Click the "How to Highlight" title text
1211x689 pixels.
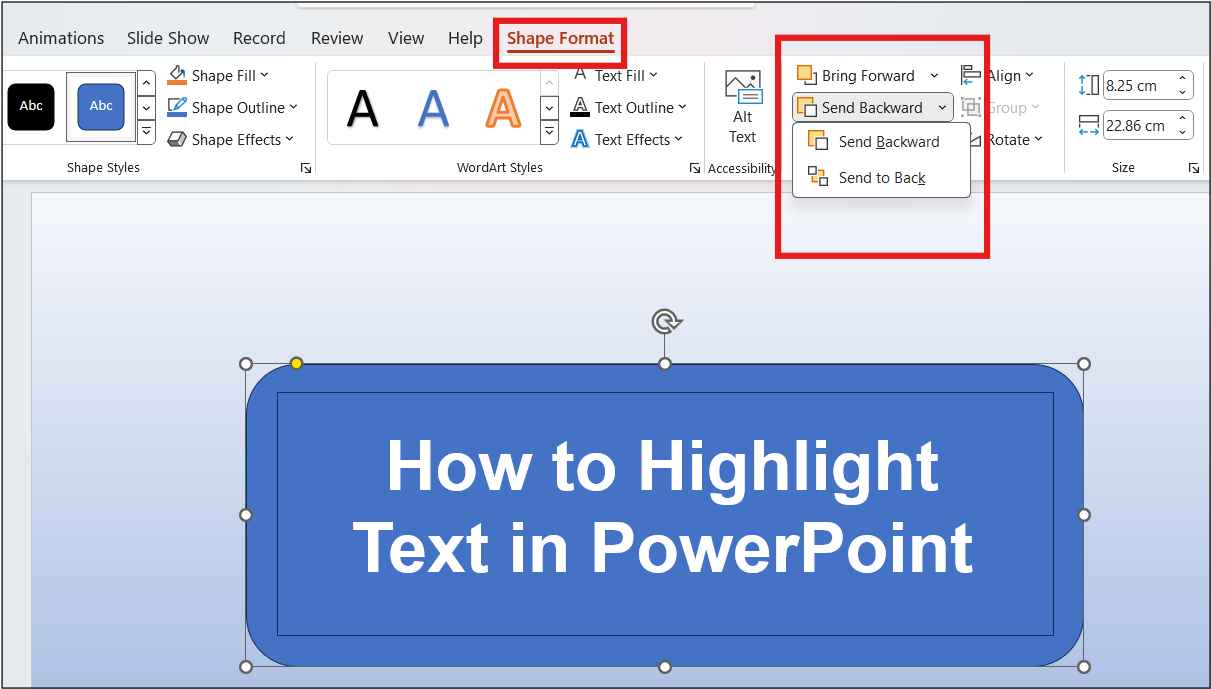(663, 466)
